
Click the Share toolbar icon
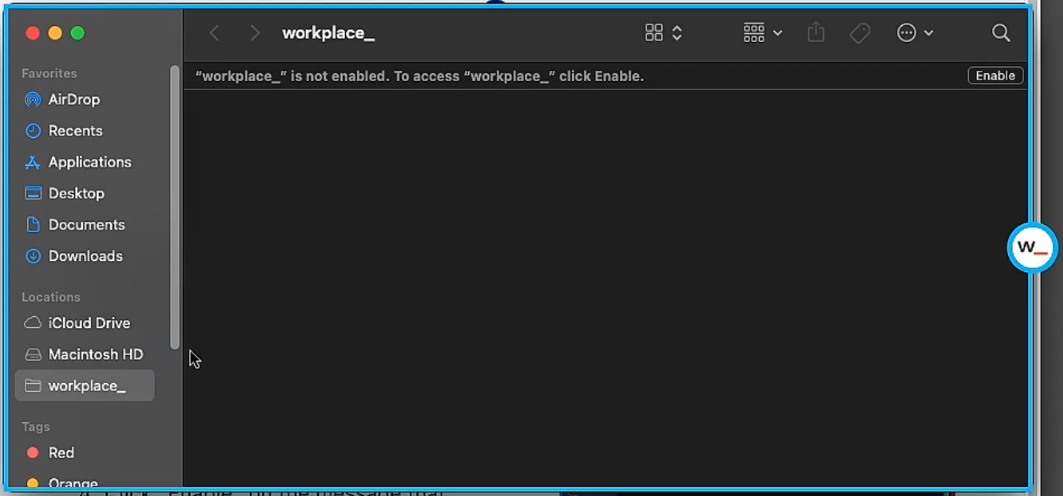[x=816, y=33]
